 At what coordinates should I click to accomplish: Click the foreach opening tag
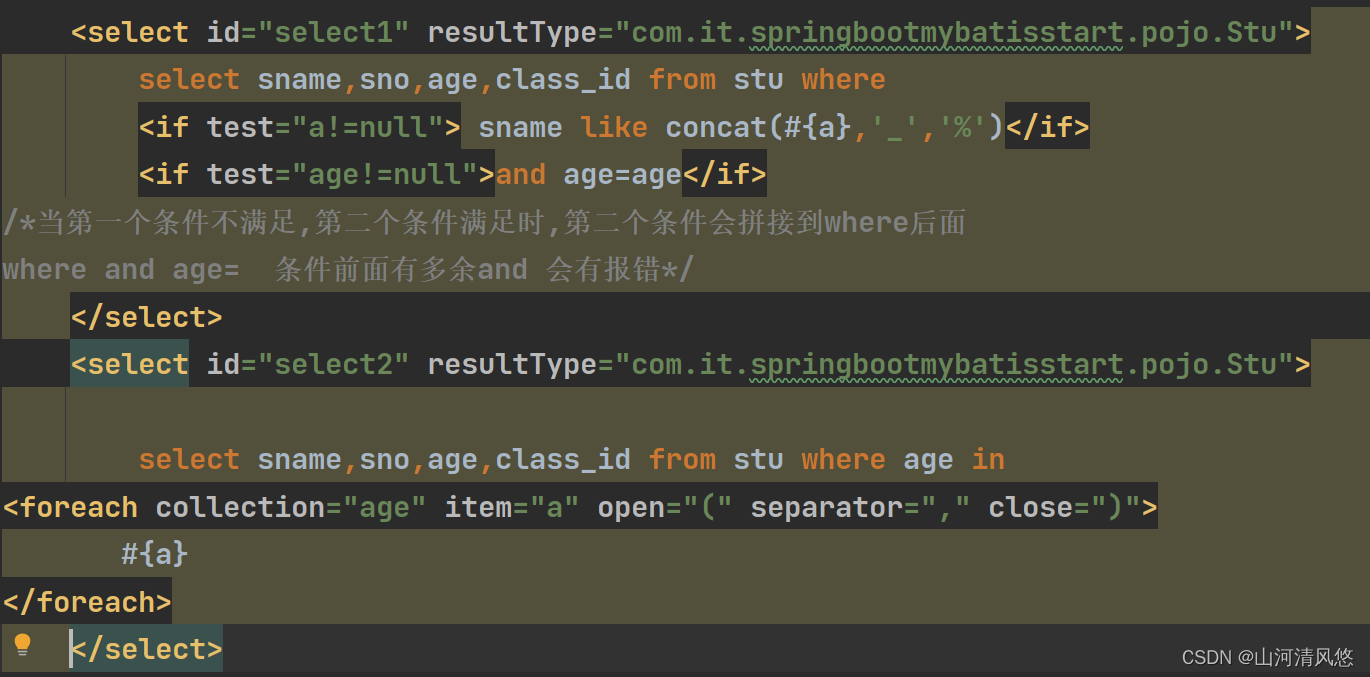pos(71,506)
